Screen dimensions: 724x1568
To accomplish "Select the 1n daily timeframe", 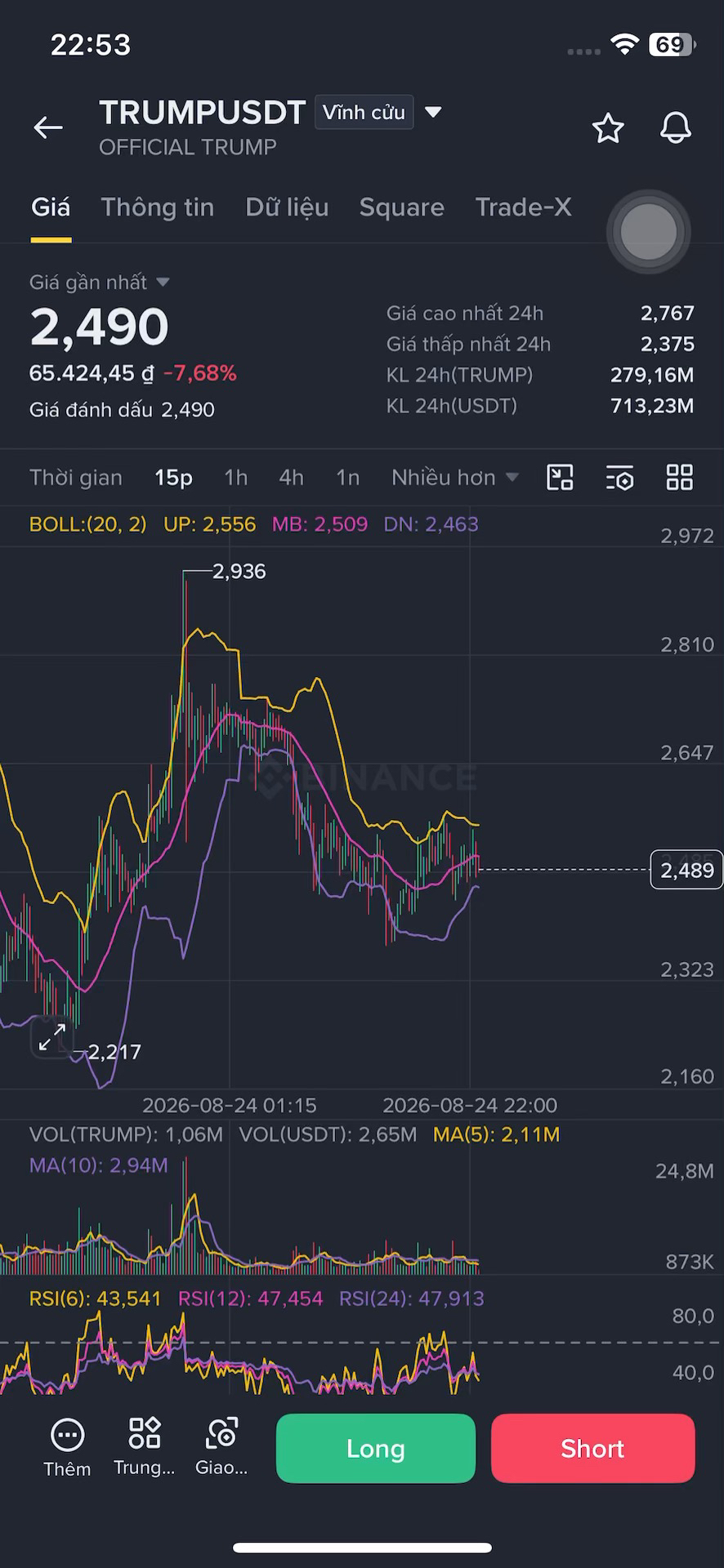I will pyautogui.click(x=347, y=478).
